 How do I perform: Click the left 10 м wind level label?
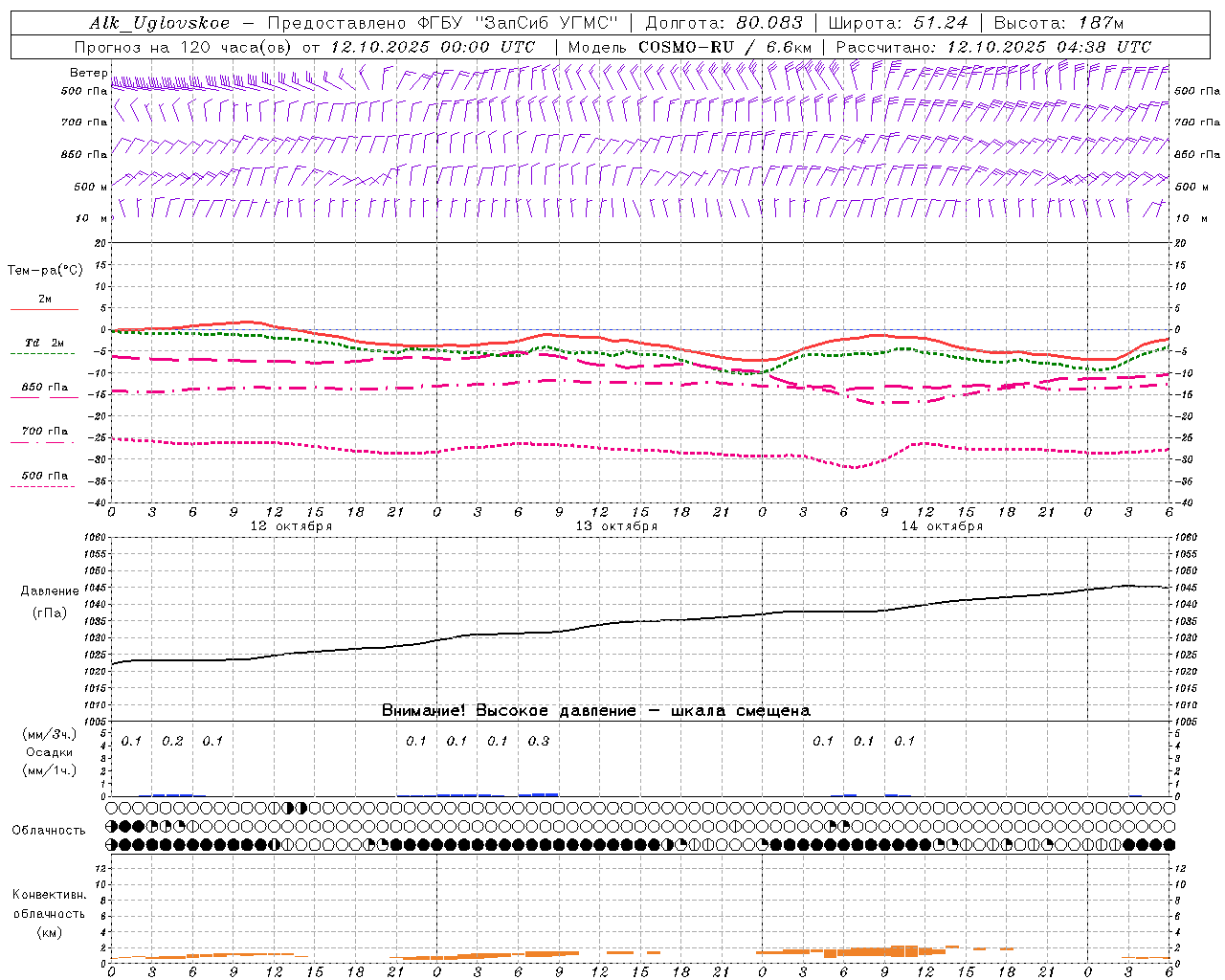91,218
